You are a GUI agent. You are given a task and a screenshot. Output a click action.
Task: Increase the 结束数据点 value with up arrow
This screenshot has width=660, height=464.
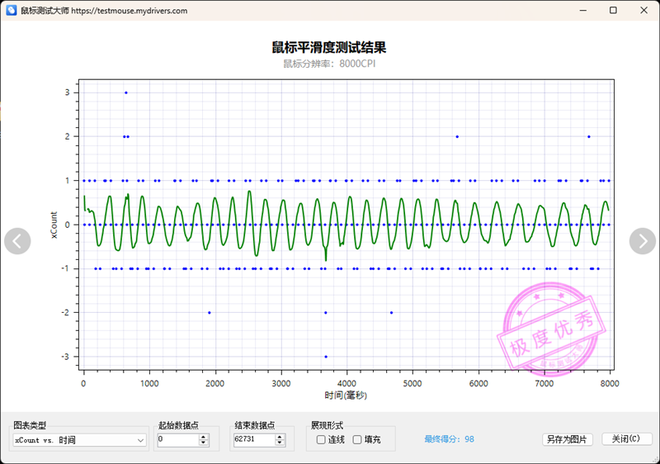(x=281, y=436)
